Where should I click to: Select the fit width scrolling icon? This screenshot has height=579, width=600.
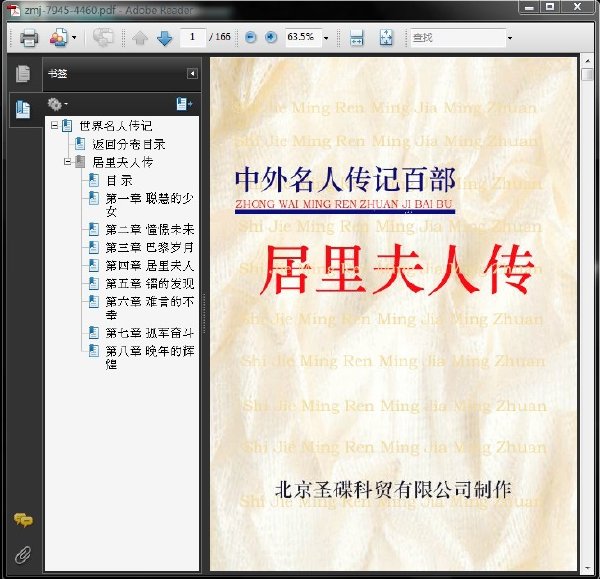356,38
